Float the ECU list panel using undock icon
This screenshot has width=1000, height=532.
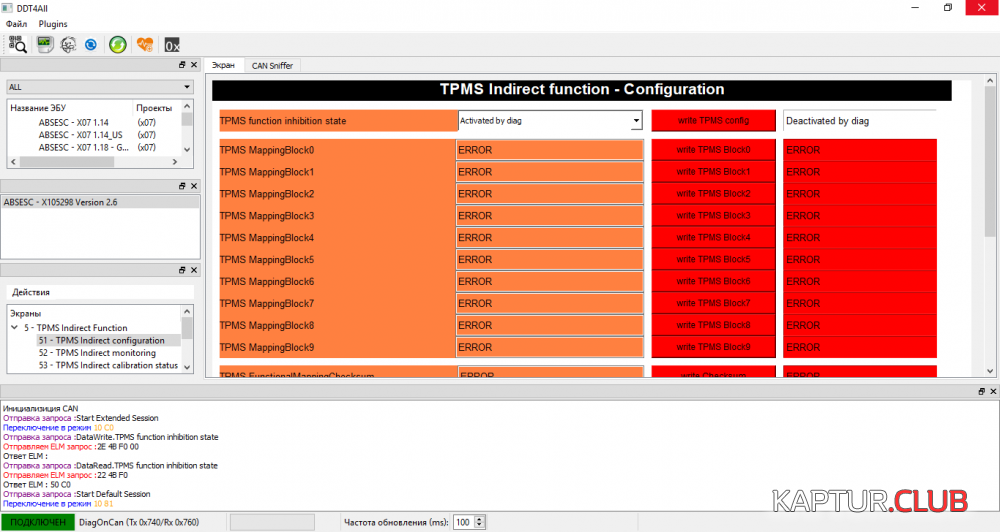tap(182, 64)
